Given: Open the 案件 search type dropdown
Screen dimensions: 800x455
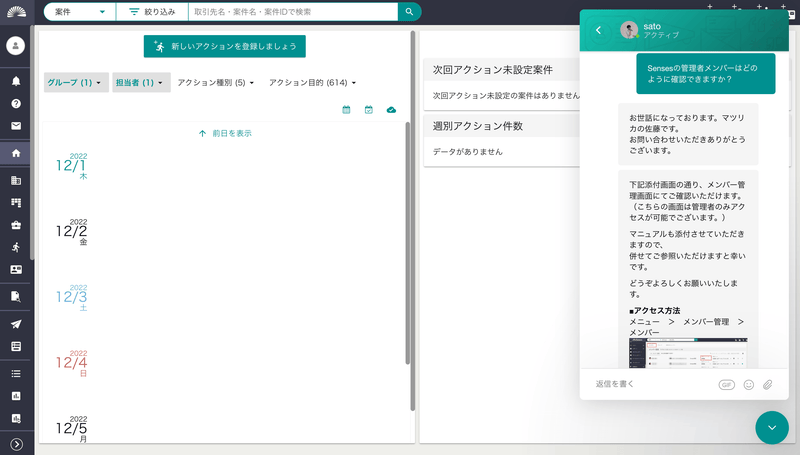Looking at the screenshot, I should [80, 12].
